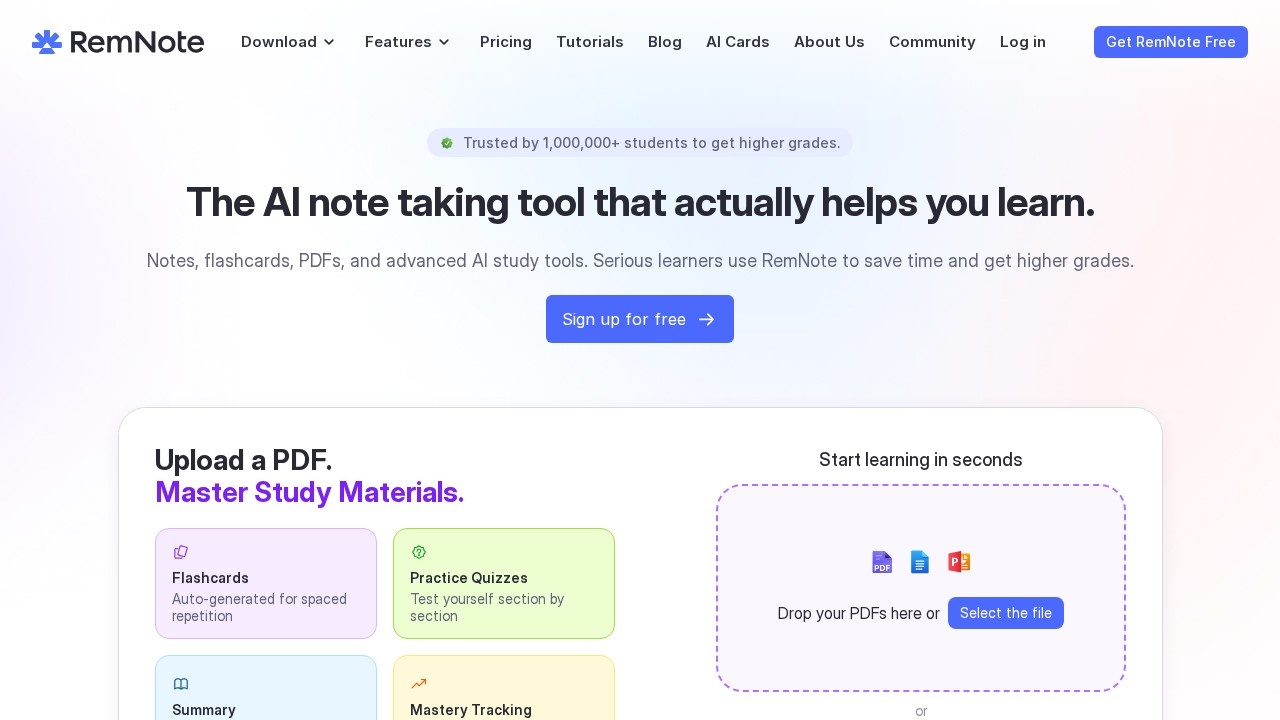The image size is (1280, 720).
Task: Open the Blog link
Action: pos(665,42)
